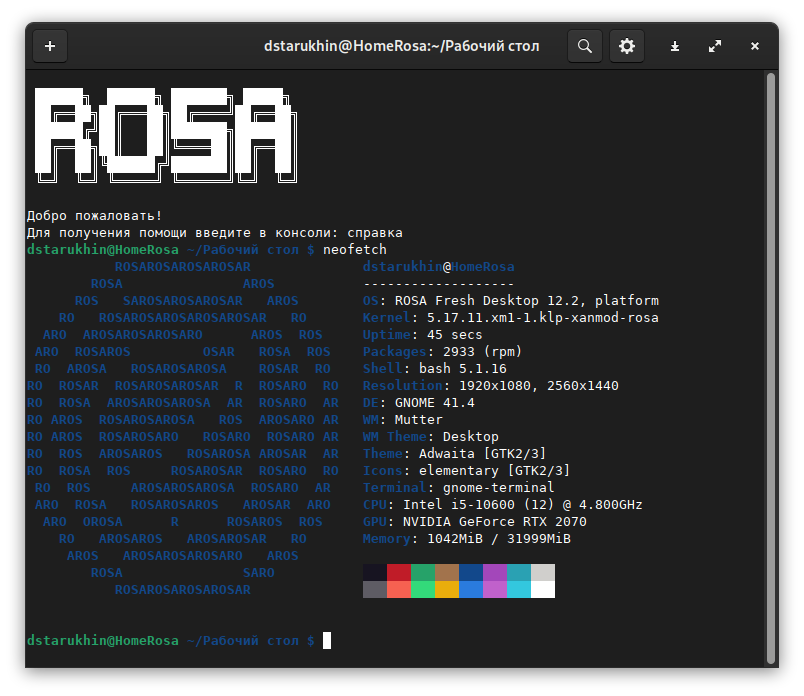Open the terminal search magnifier
The width and height of the screenshot is (804, 696).
click(585, 46)
